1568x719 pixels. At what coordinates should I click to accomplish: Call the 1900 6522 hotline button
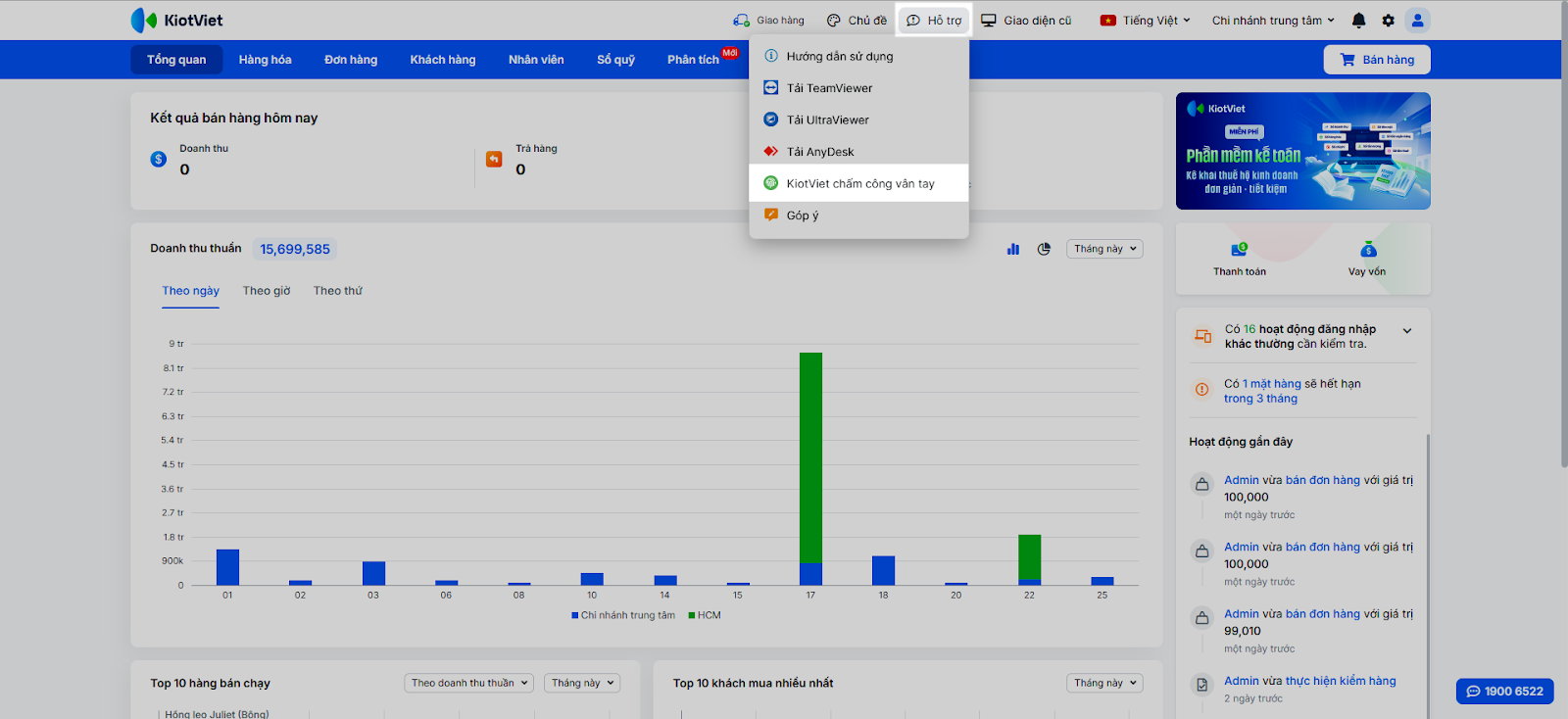[x=1504, y=692]
